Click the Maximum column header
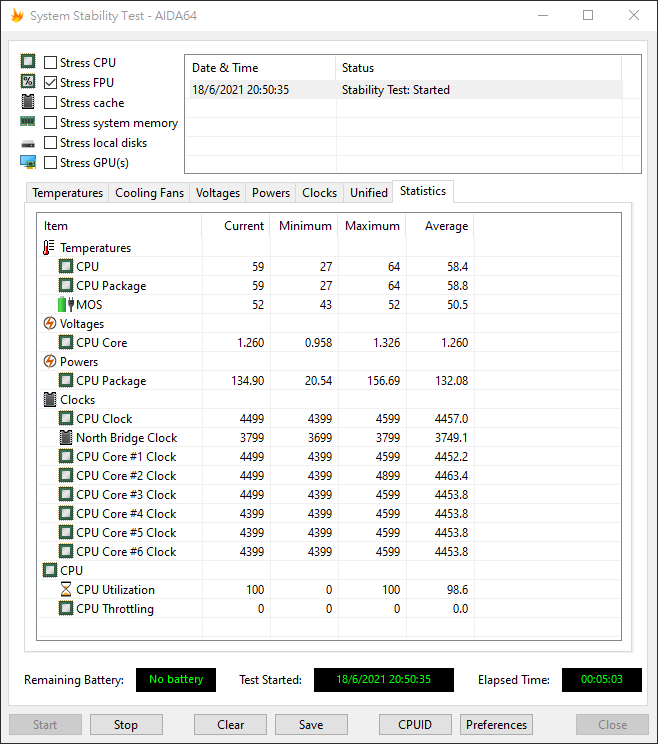Viewport: 658px width, 744px height. coord(372,226)
